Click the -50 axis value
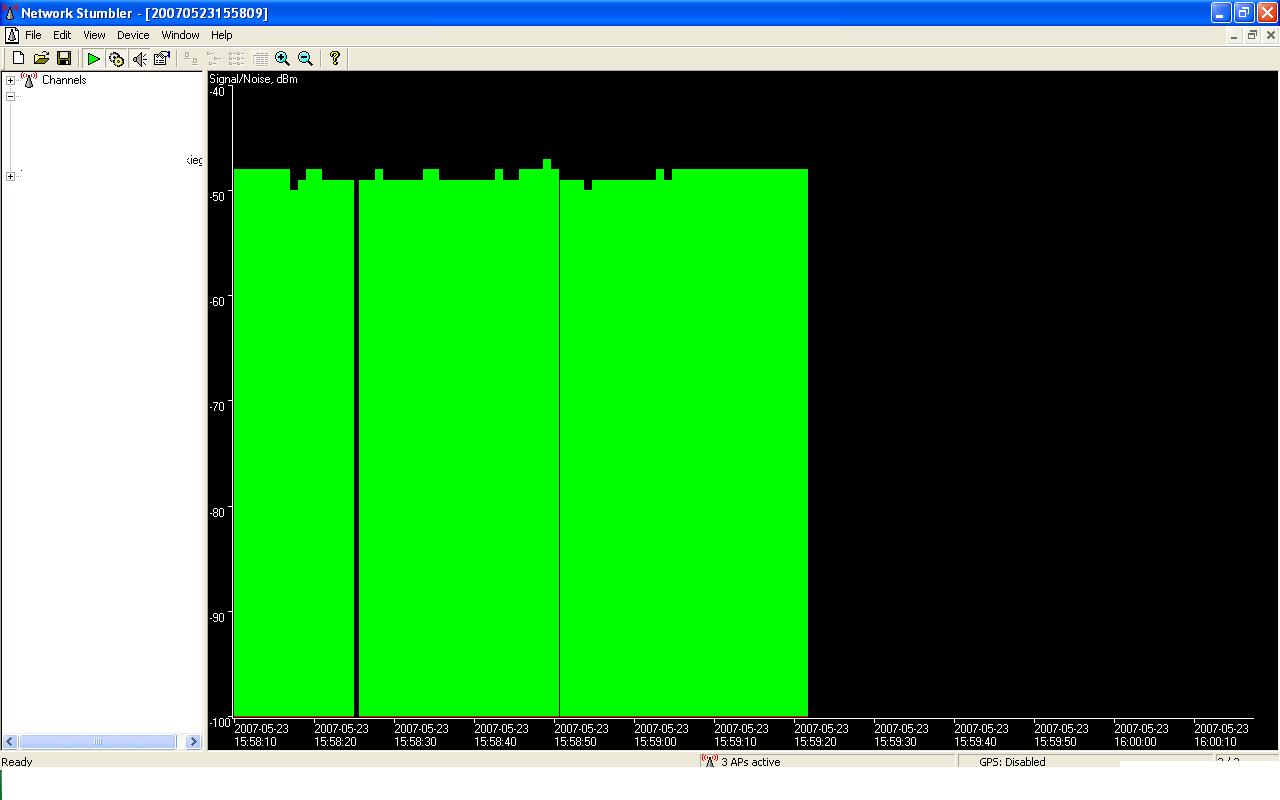 point(217,196)
